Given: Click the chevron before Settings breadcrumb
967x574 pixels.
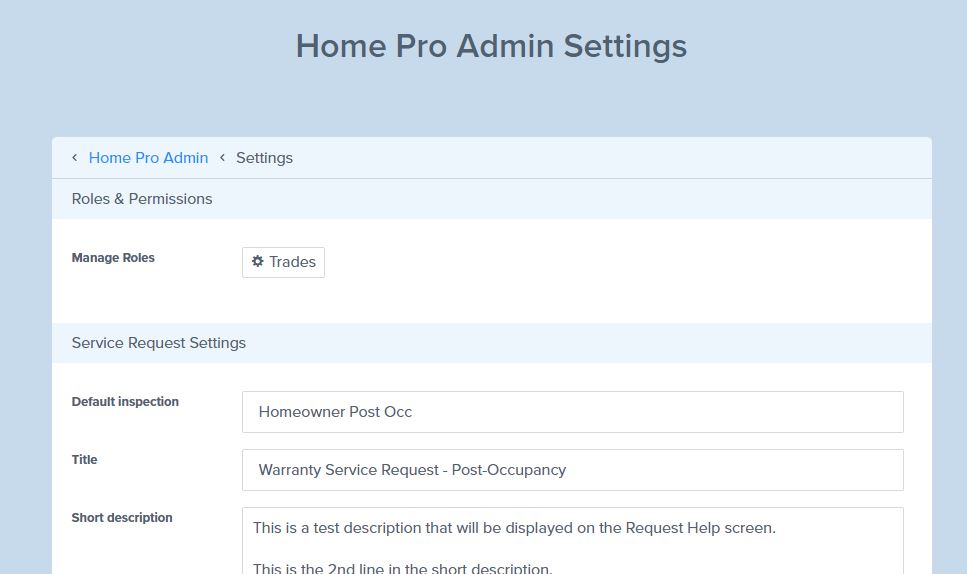Looking at the screenshot, I should click(222, 158).
